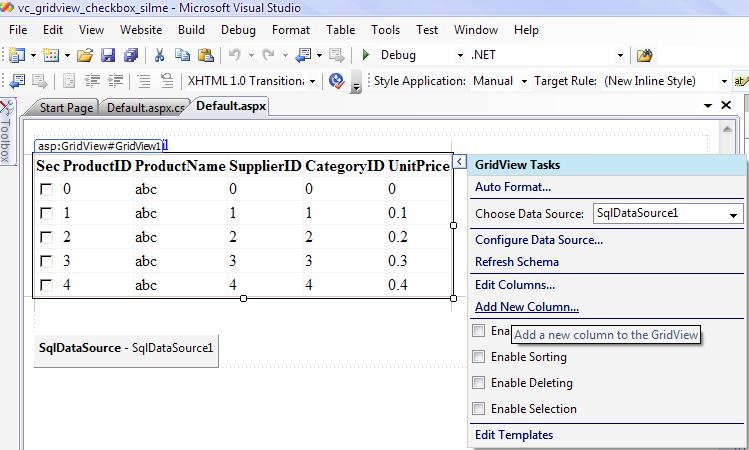Click the Uncomment Lines icon
Viewport: 749px width, 450px height.
click(167, 81)
